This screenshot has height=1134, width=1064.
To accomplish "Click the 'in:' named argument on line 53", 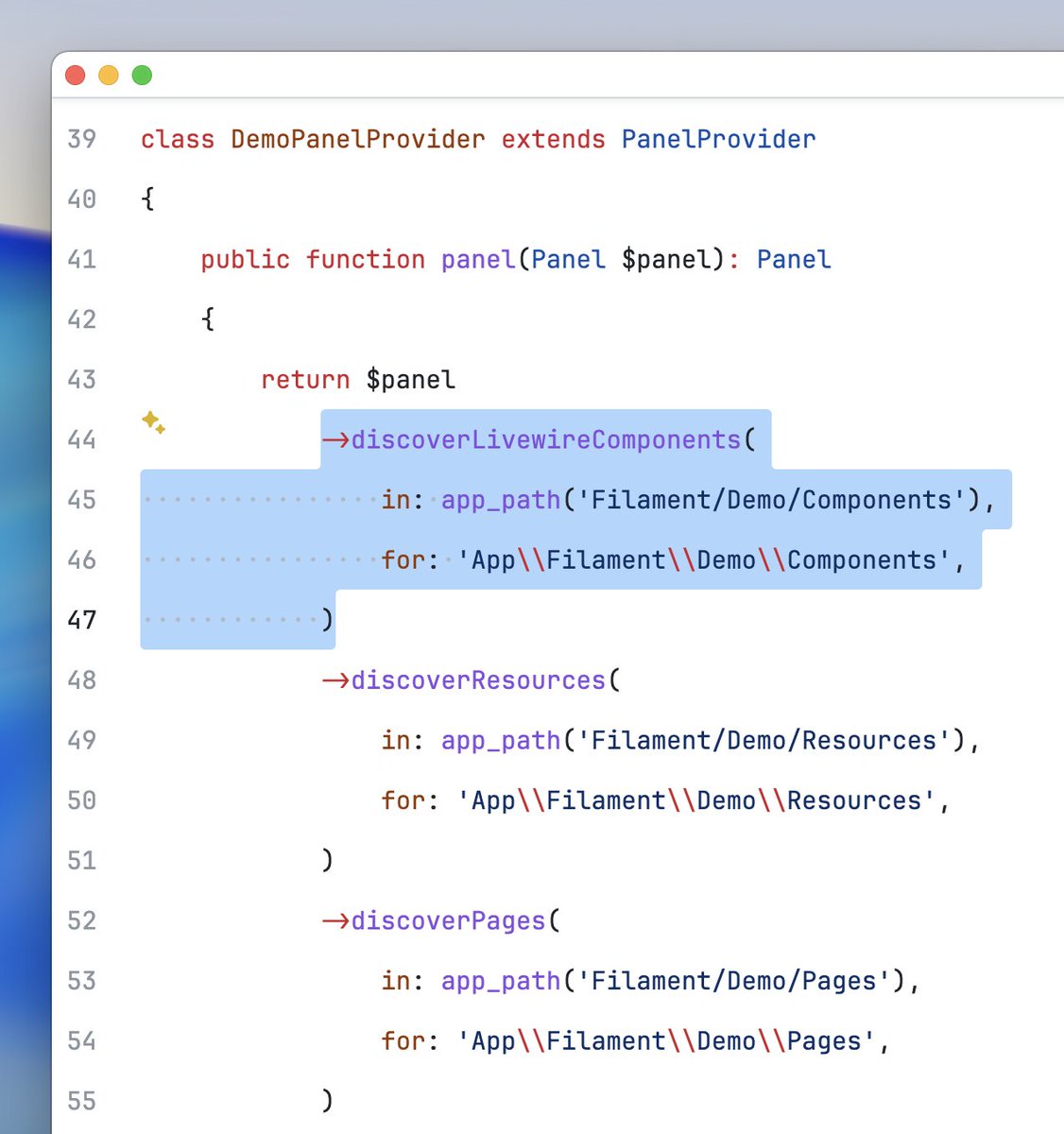I will [x=403, y=981].
